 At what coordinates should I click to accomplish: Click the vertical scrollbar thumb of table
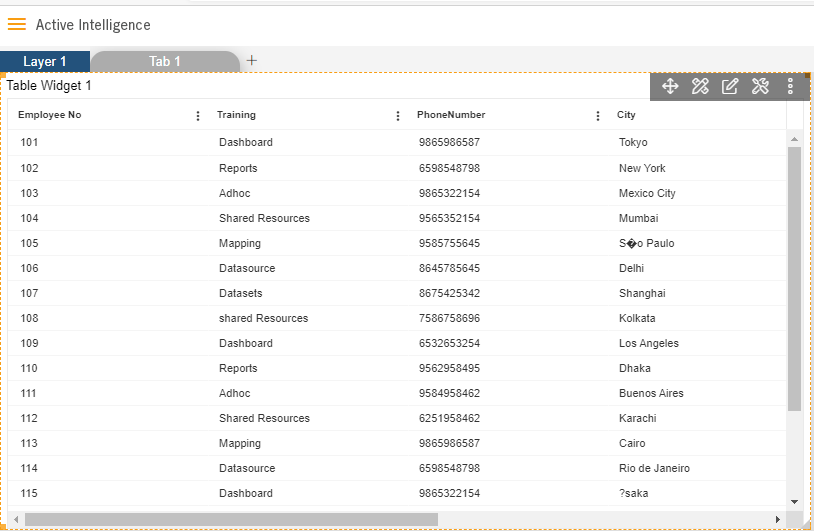pos(794,279)
